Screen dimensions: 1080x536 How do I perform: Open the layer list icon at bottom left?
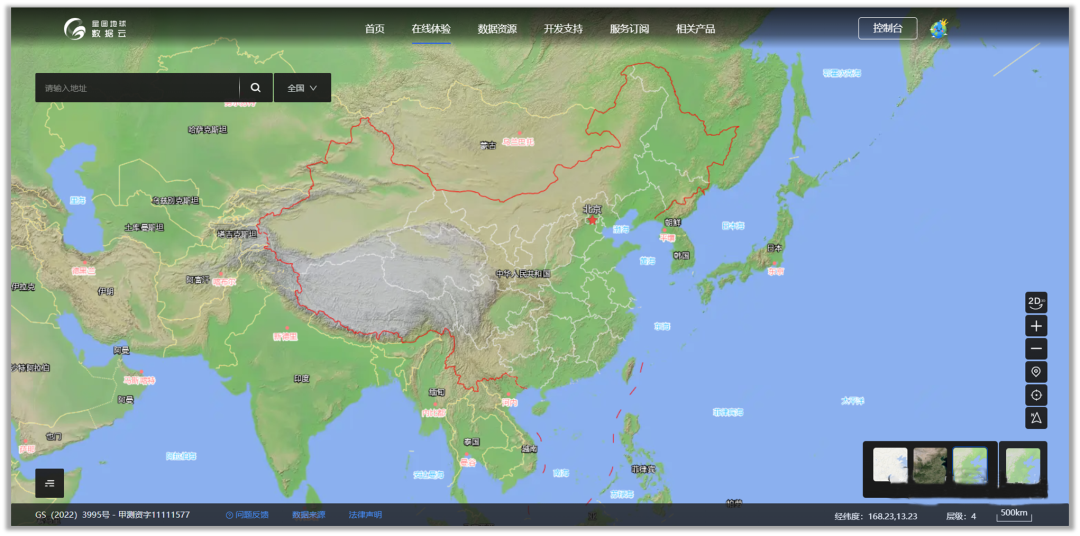(x=50, y=483)
